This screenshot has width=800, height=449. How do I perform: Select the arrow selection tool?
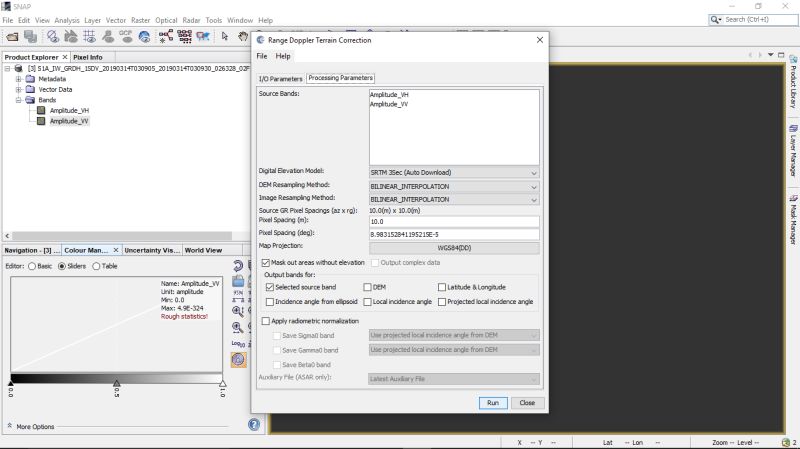(x=225, y=36)
